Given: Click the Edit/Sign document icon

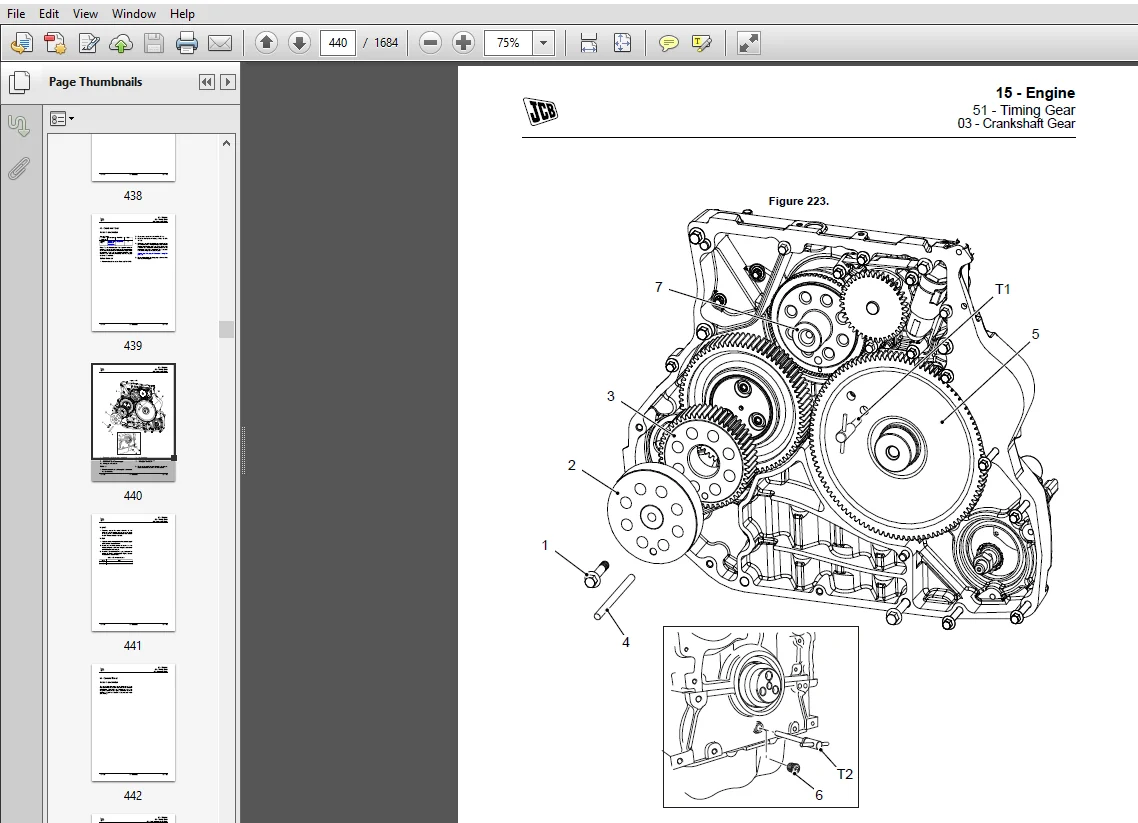Looking at the screenshot, I should click(89, 44).
